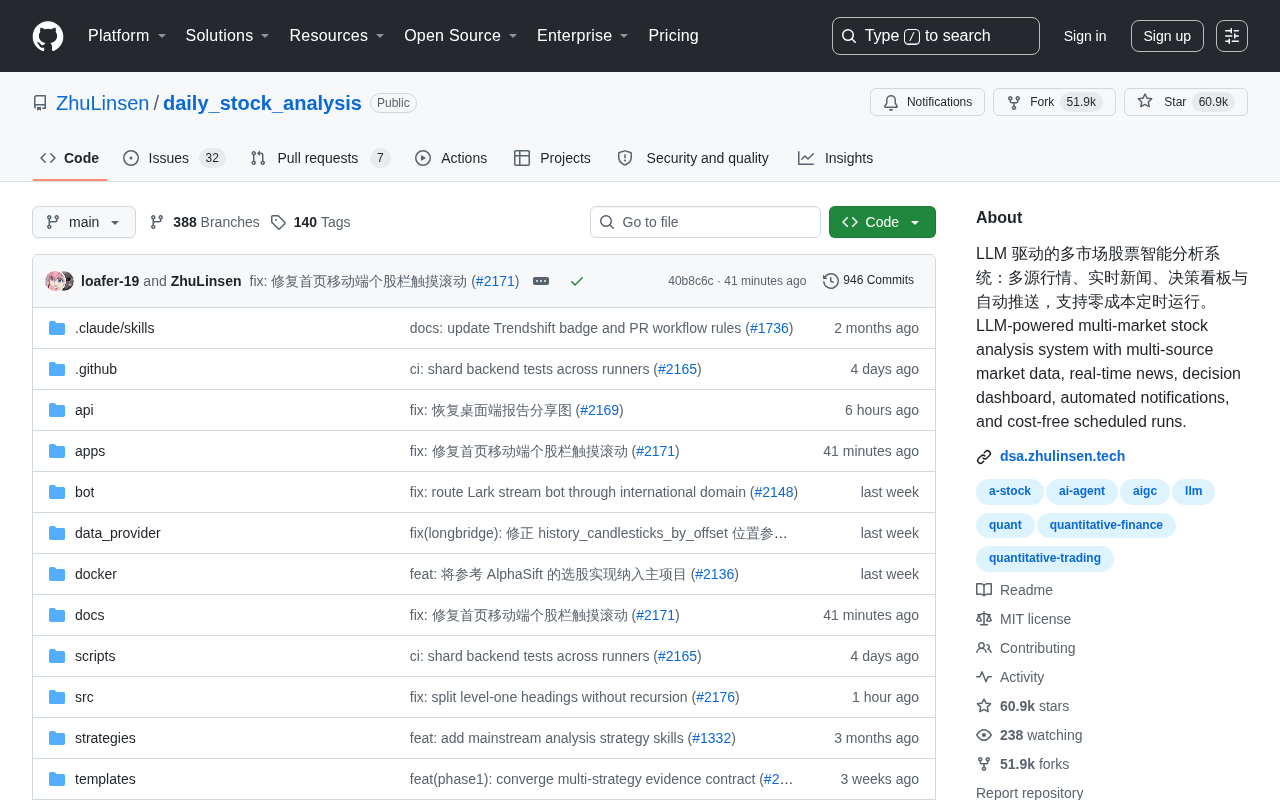Open the Open Source dropdown menu
Image resolution: width=1280 pixels, height=800 pixels.
pyautogui.click(x=461, y=36)
